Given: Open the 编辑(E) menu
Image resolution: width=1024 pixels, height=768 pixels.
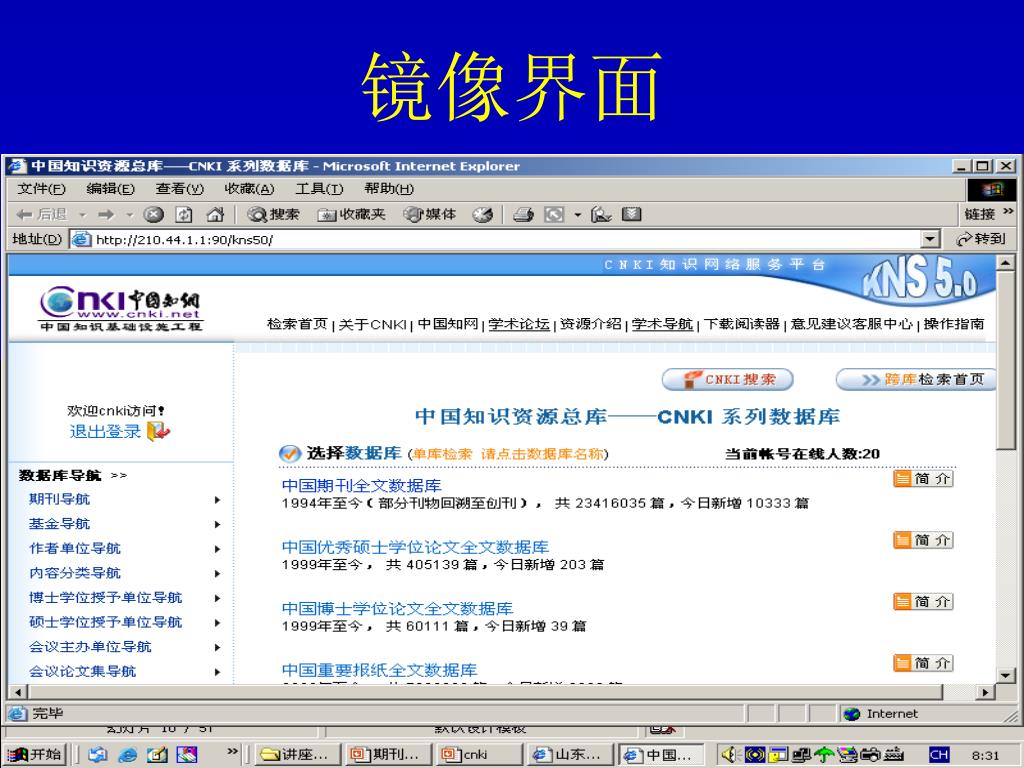Looking at the screenshot, I should click(110, 189).
